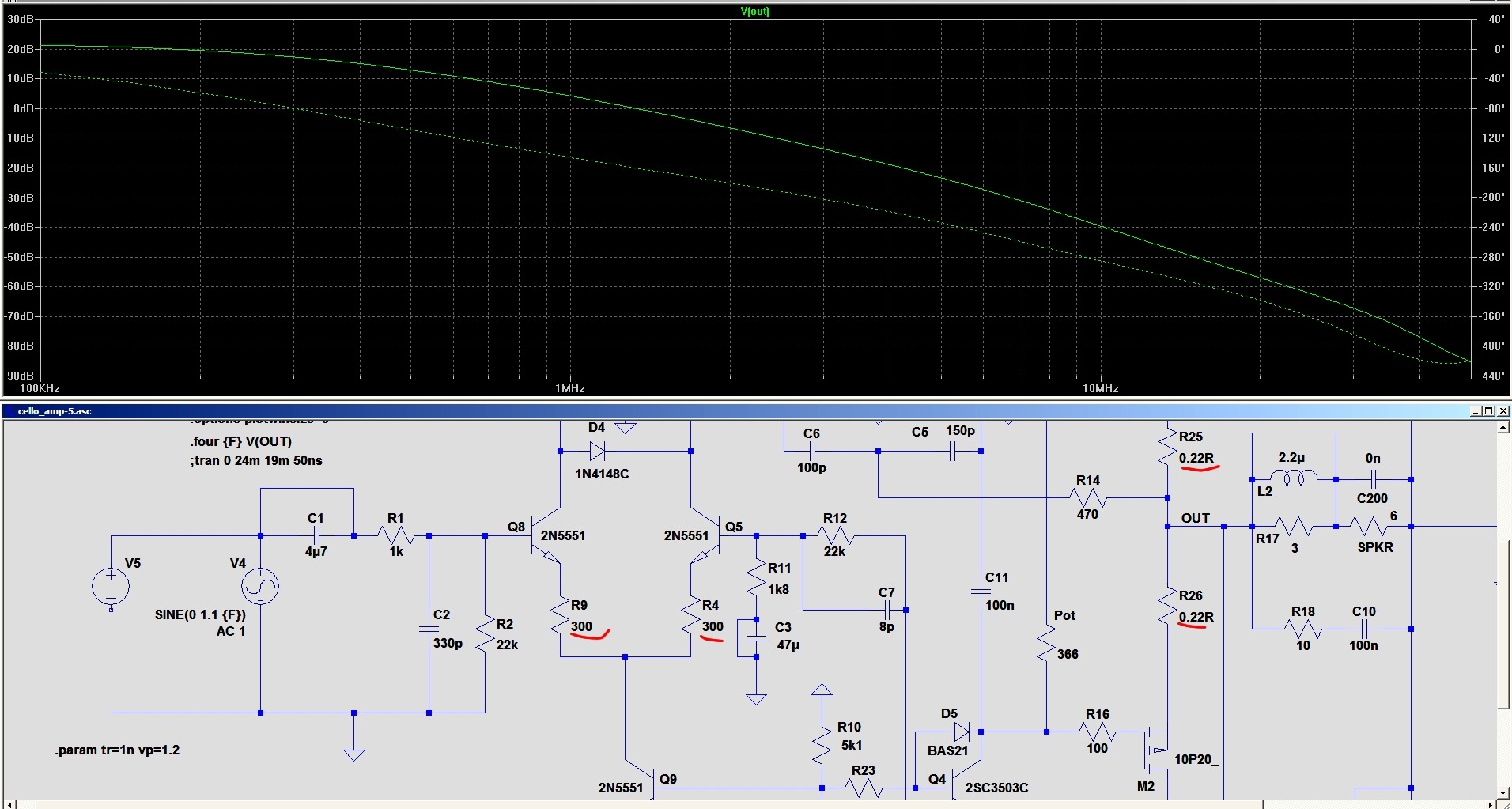This screenshot has width=1512, height=809.
Task: Click the 5k1 value of R10
Action: click(852, 745)
